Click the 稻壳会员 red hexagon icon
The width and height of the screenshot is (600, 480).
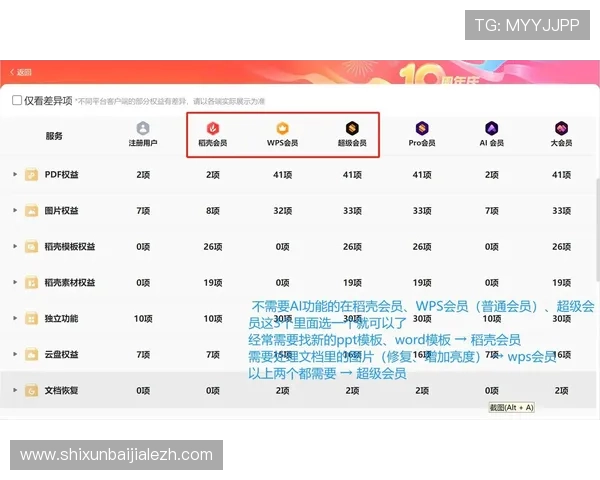(x=213, y=128)
